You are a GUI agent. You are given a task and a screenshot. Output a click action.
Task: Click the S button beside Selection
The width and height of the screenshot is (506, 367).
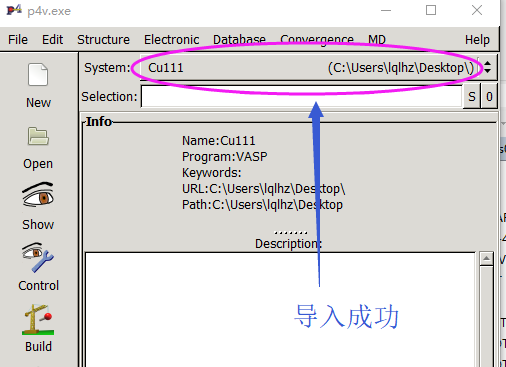point(472,96)
